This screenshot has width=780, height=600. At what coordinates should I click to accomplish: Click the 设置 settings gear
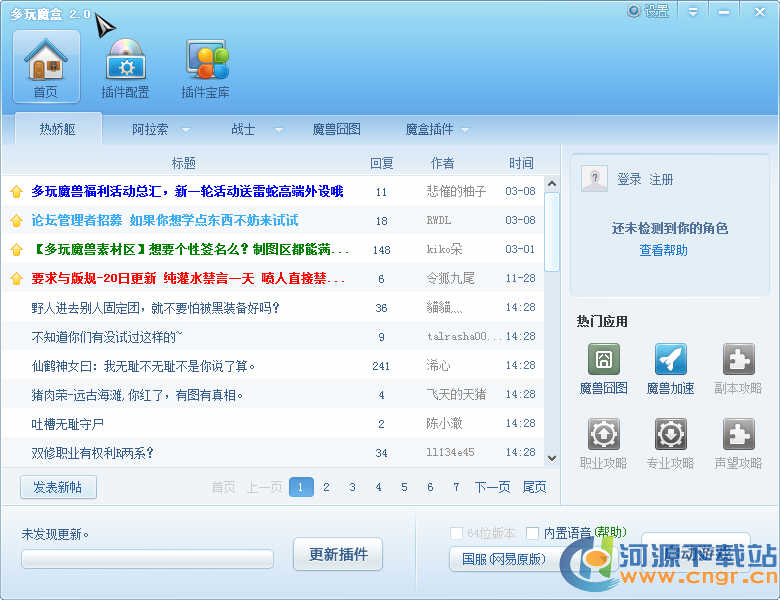(x=634, y=12)
